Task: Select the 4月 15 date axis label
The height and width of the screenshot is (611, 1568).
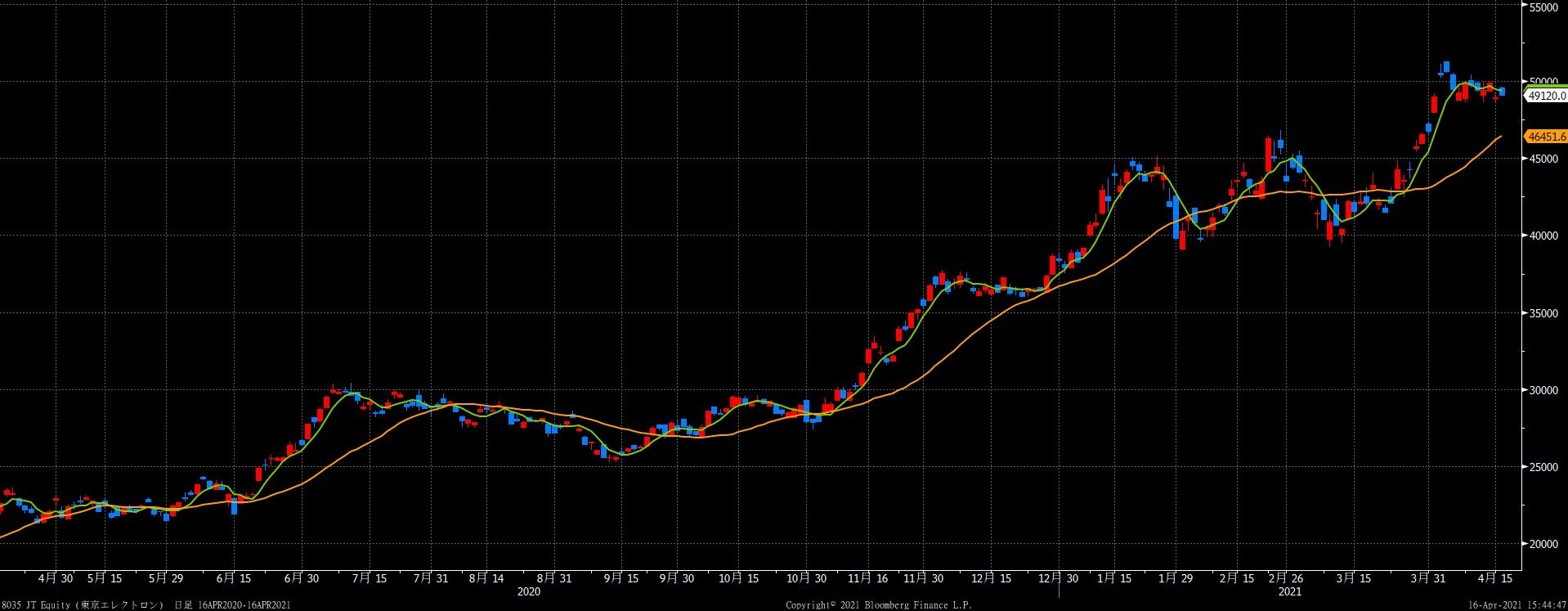Action: coord(1494,578)
